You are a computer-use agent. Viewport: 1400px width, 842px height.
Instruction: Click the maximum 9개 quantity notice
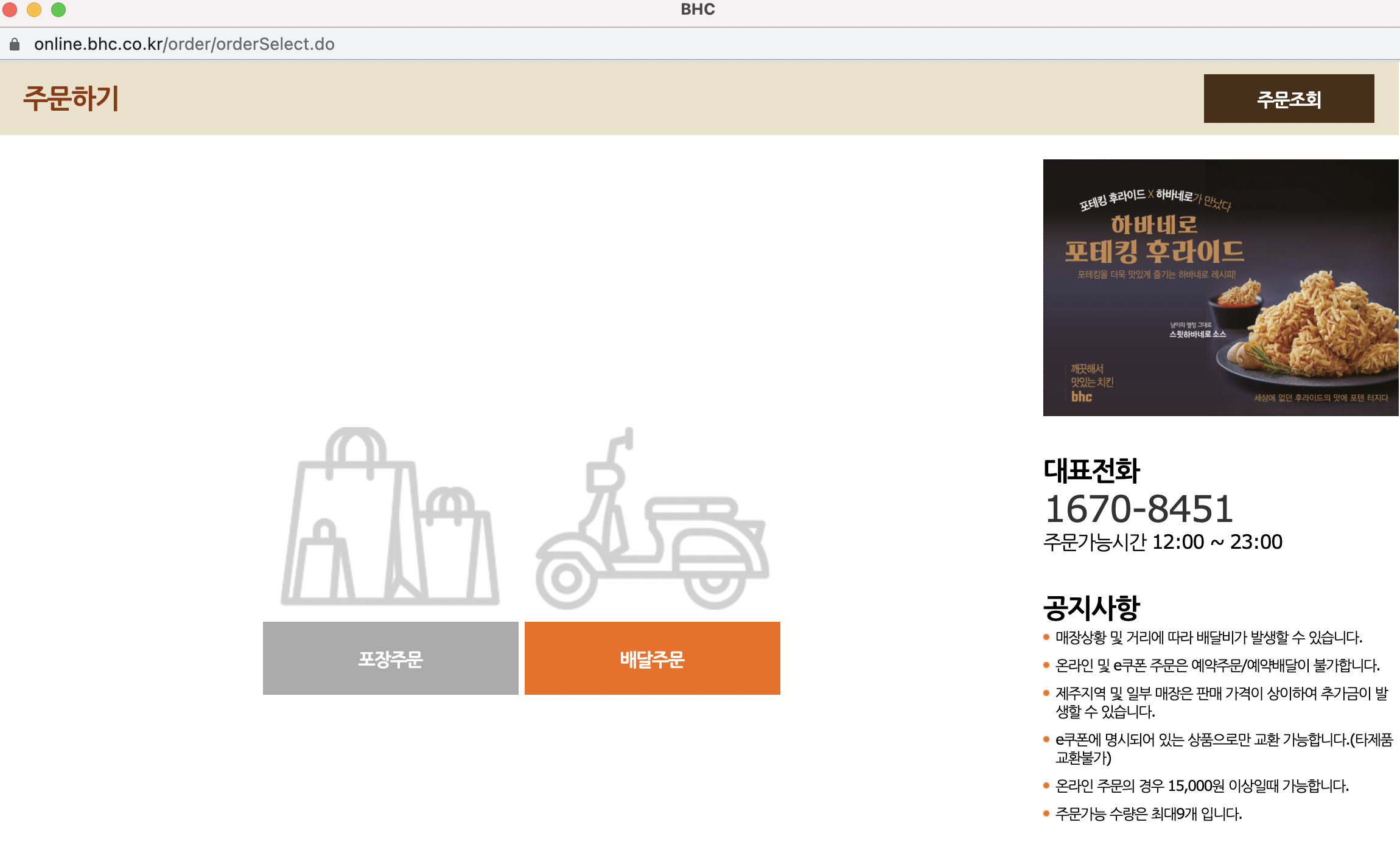1148,814
